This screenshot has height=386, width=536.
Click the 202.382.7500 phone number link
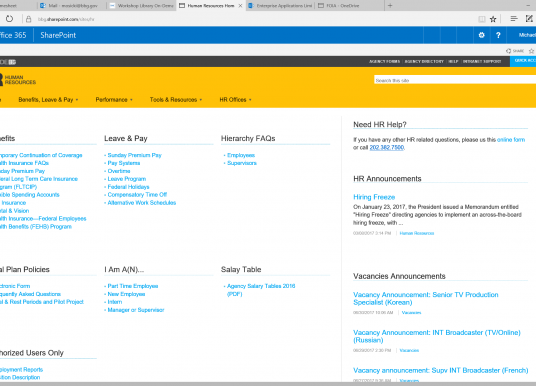387,147
